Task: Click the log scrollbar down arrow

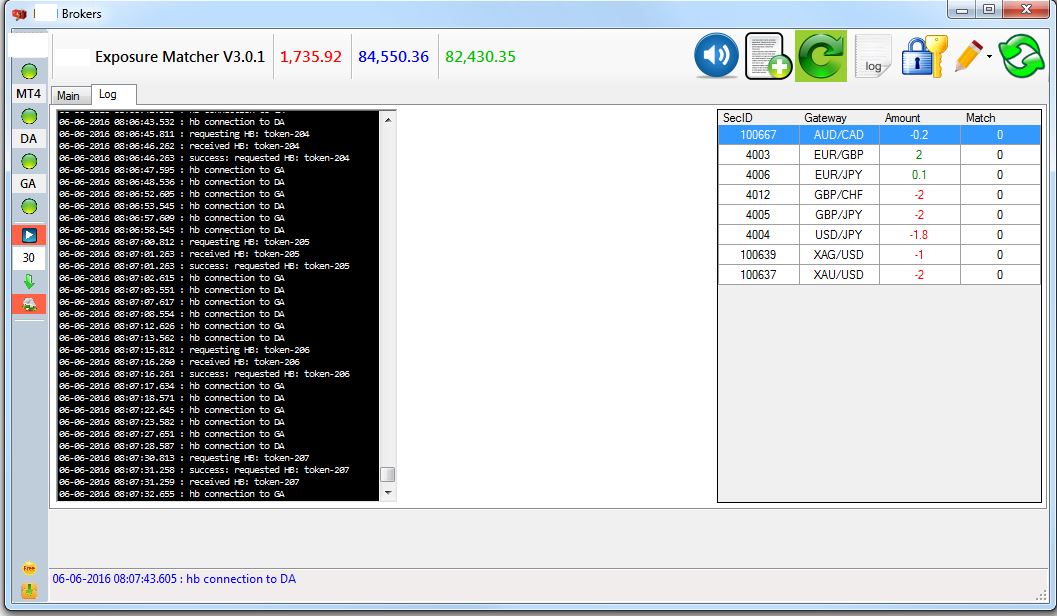Action: point(388,493)
